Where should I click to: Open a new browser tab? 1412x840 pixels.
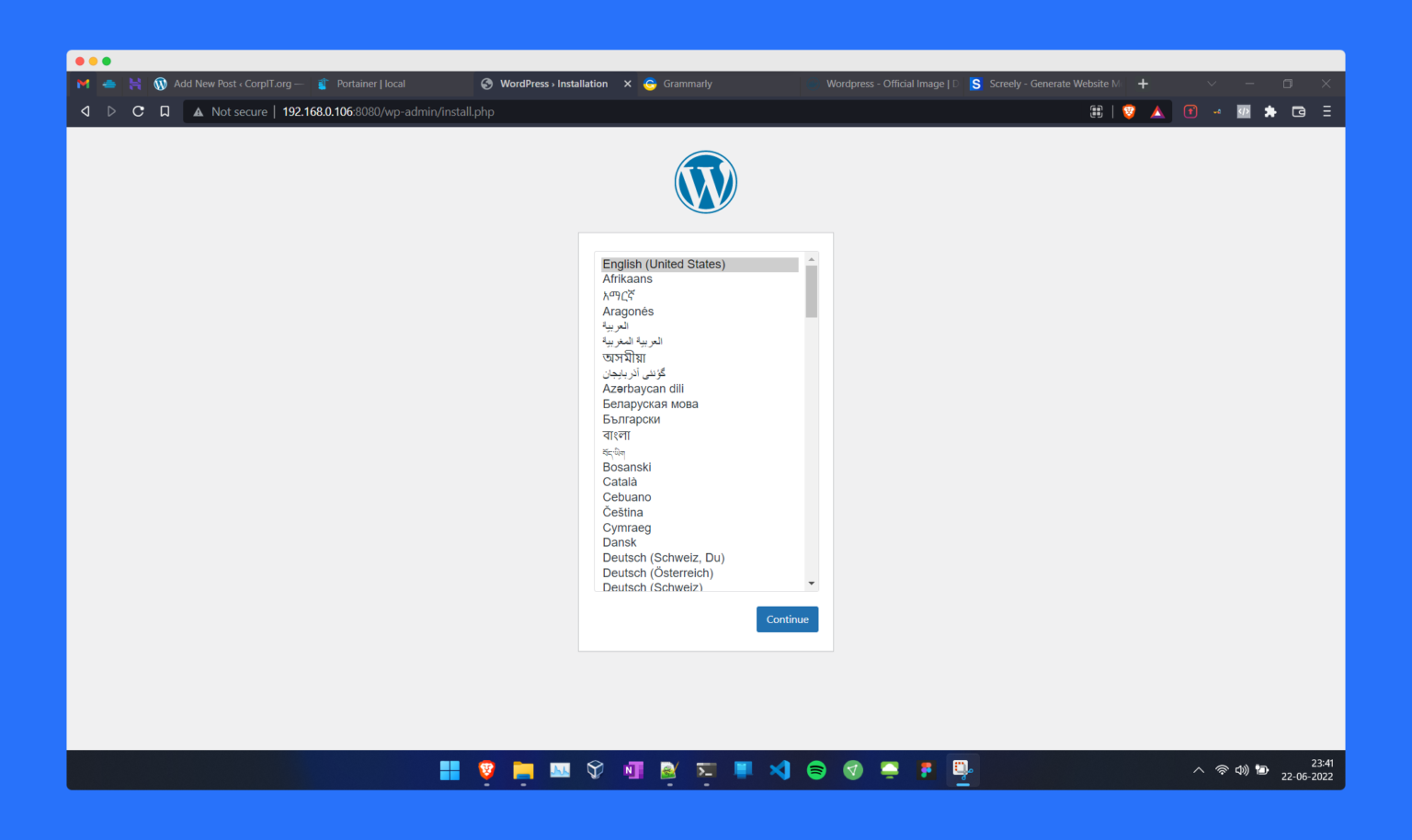point(1143,84)
